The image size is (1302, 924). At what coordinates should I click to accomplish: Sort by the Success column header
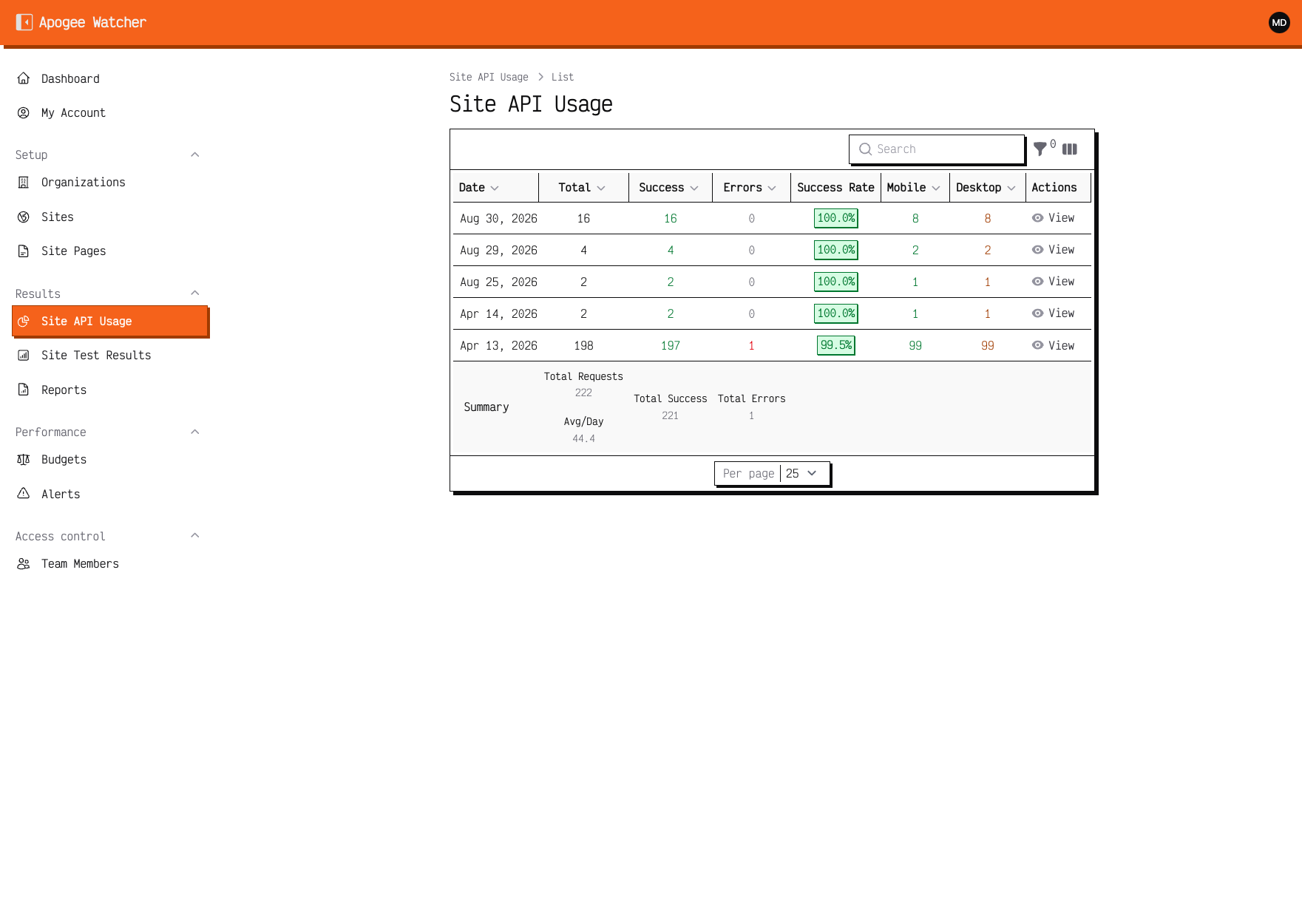668,187
